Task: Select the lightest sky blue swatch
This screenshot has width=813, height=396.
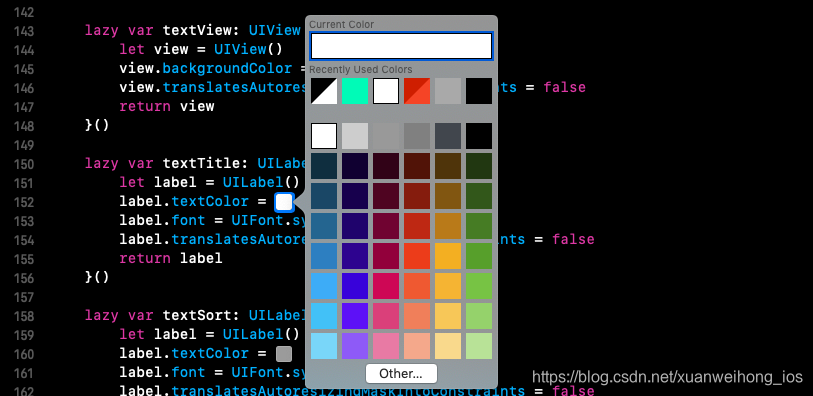Action: [x=324, y=346]
